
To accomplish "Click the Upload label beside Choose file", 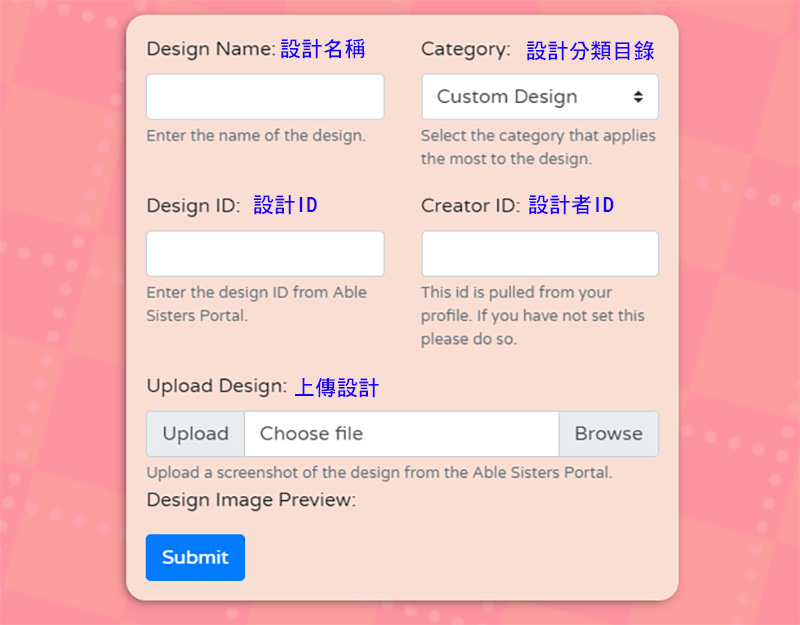I will pos(196,434).
